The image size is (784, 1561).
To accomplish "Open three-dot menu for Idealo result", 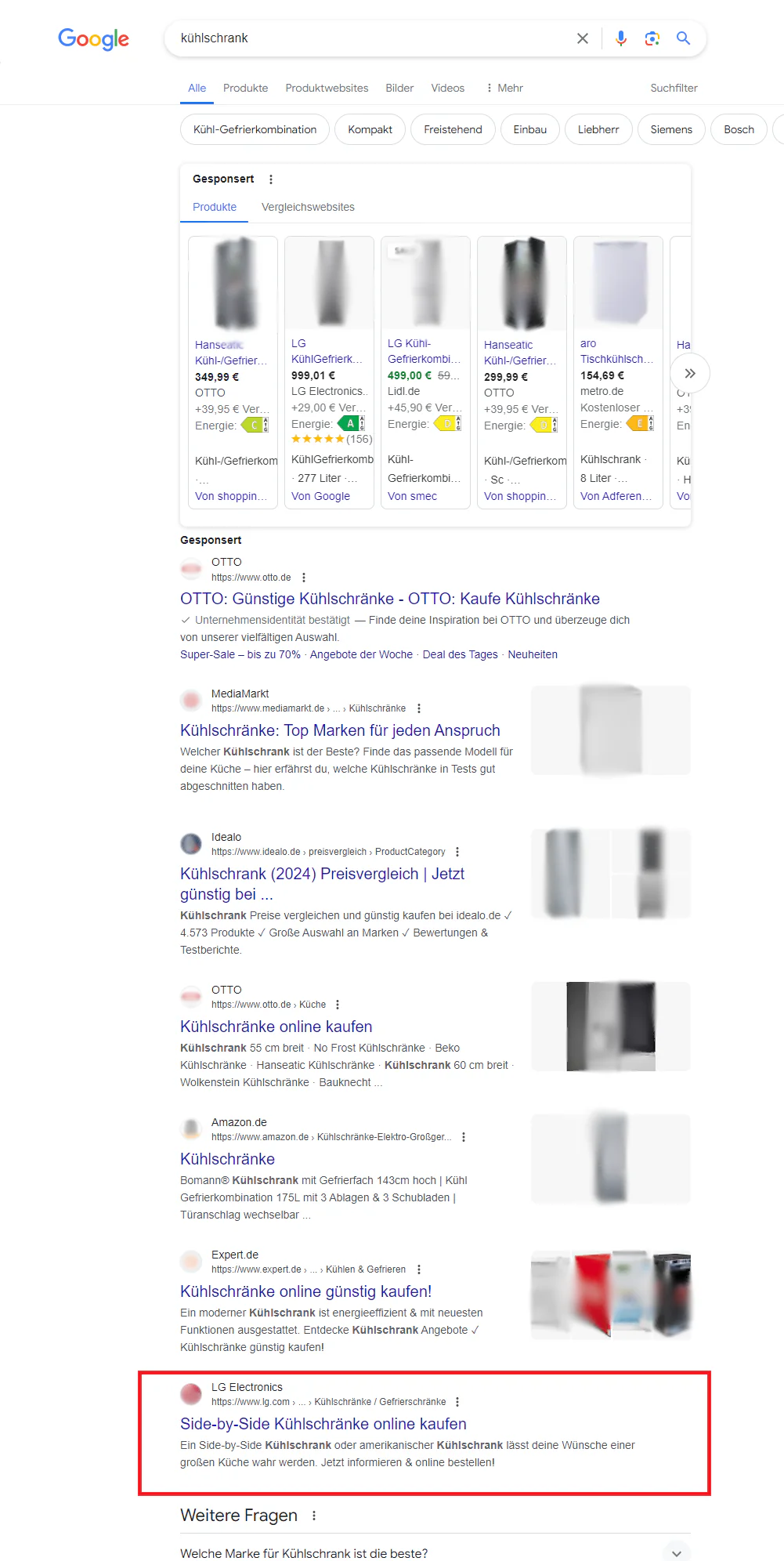I will [457, 852].
